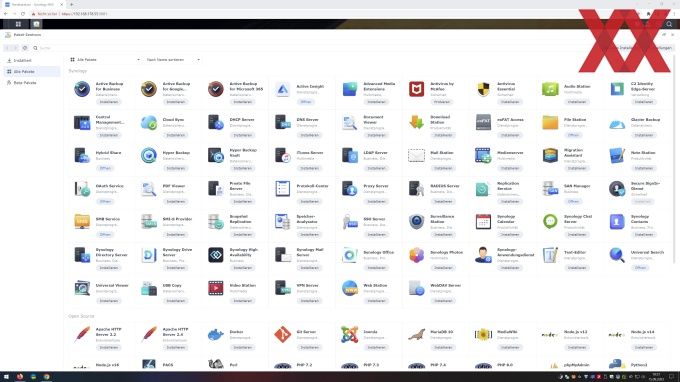Select the Mail Station envelope icon

[416, 155]
